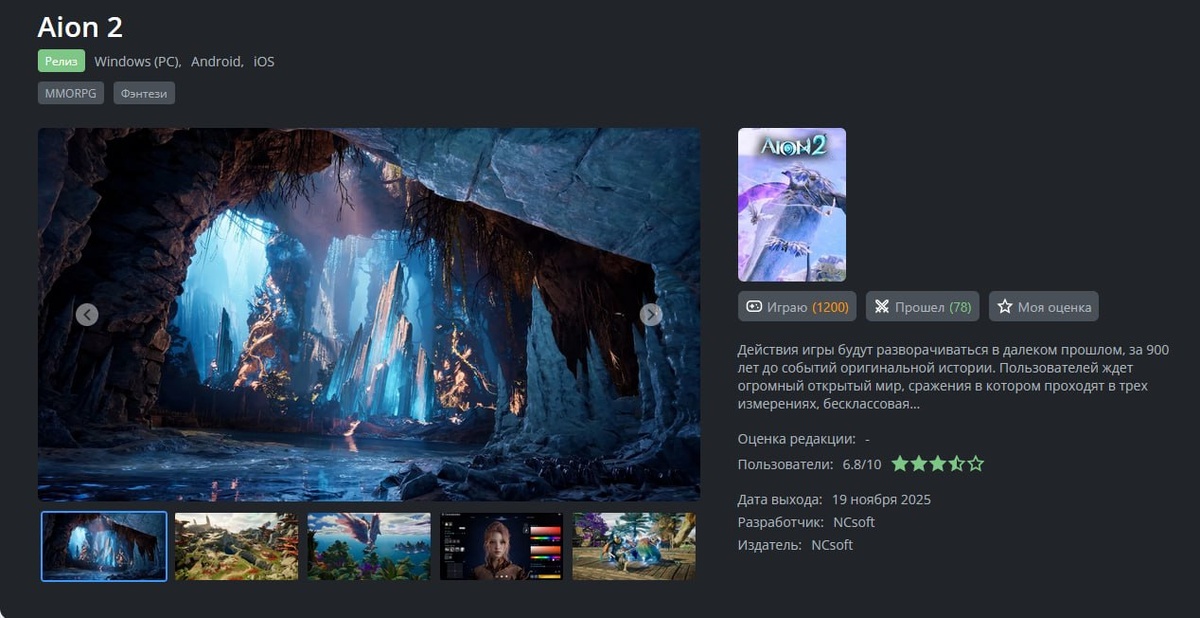Screen dimensions: 1200x618
Task: Open the Android platform link
Action: click(x=216, y=62)
